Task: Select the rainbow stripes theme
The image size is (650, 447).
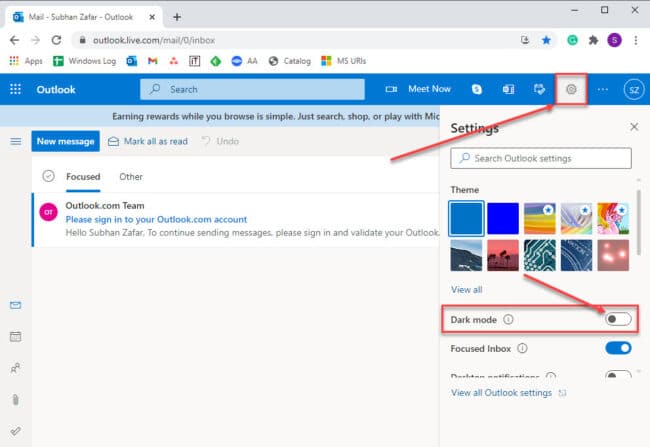Action: pyautogui.click(x=539, y=219)
